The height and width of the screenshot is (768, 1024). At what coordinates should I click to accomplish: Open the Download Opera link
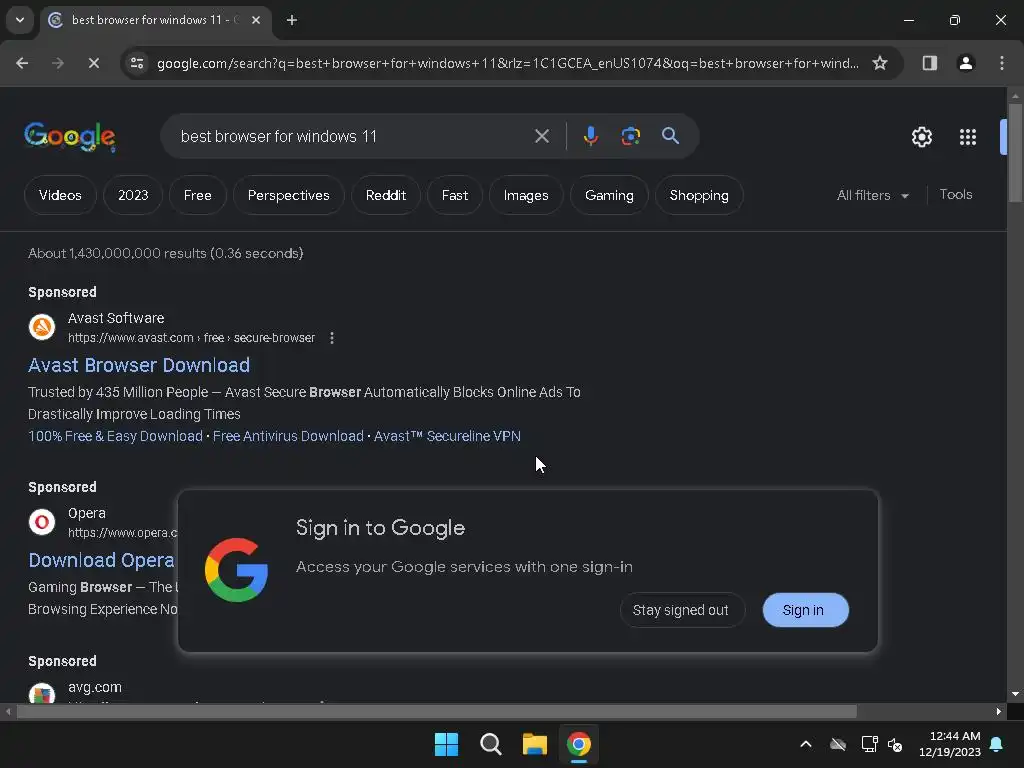coord(101,560)
